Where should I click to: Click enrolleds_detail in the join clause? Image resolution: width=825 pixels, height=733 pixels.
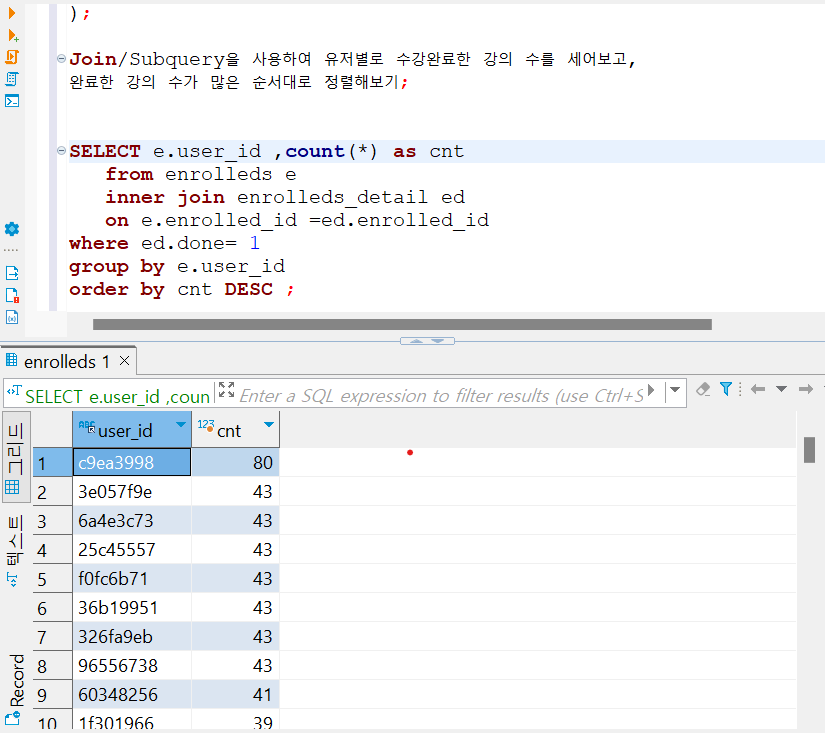point(332,197)
